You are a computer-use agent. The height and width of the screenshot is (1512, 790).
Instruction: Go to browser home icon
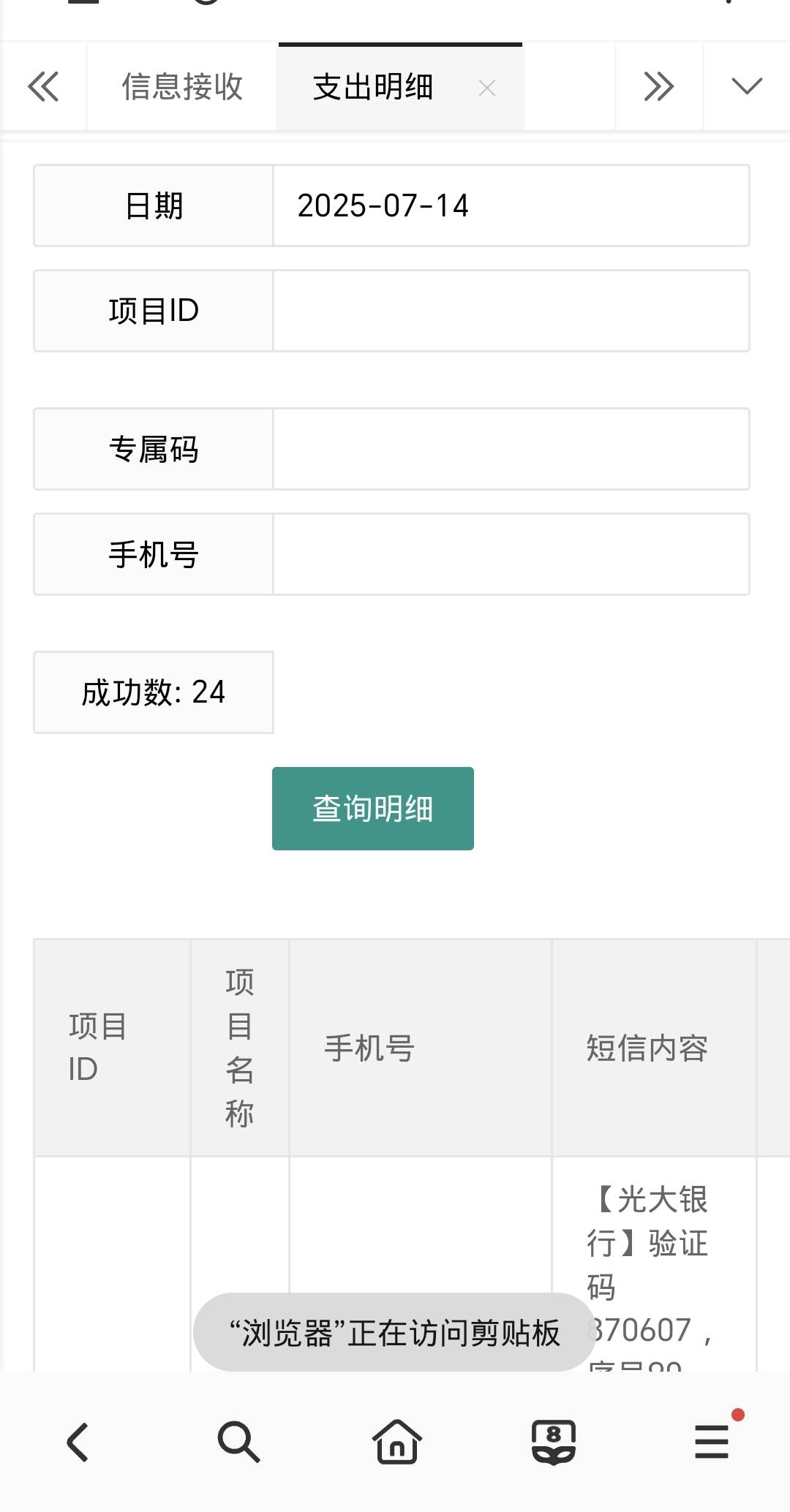coord(397,1442)
